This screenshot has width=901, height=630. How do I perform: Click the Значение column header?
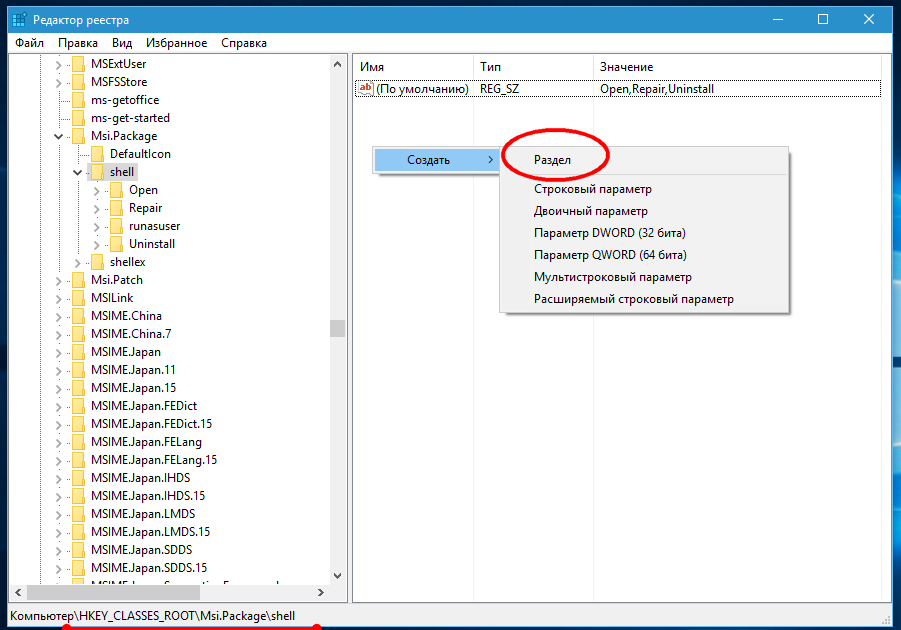737,67
